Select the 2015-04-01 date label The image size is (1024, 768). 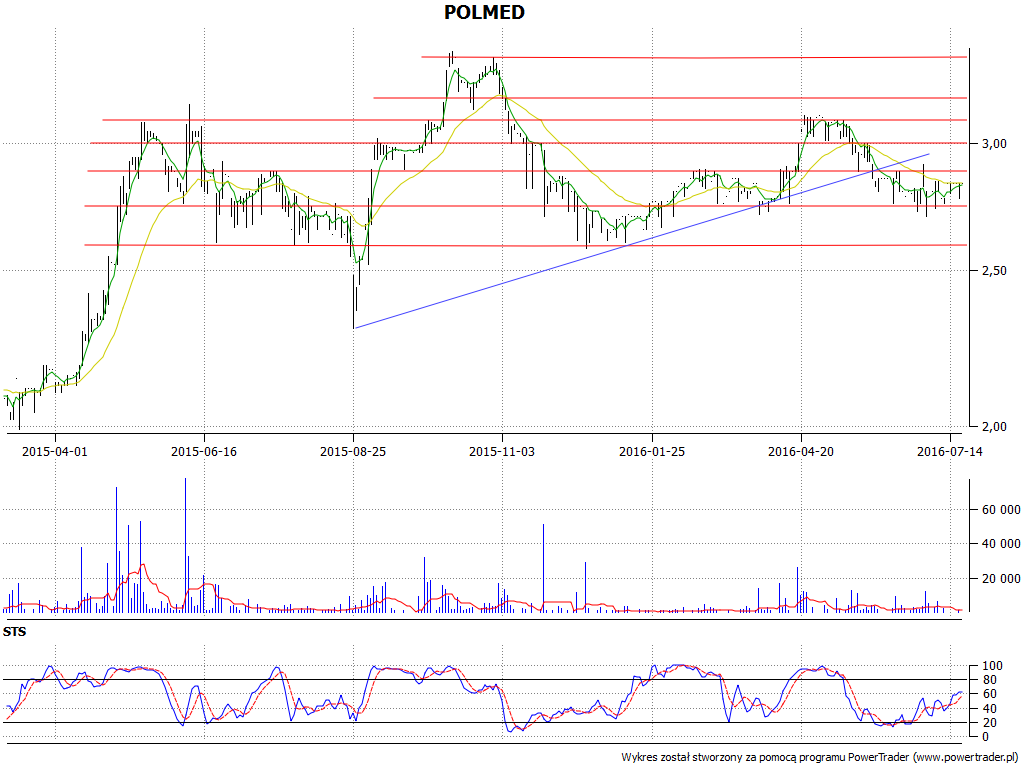[x=54, y=451]
